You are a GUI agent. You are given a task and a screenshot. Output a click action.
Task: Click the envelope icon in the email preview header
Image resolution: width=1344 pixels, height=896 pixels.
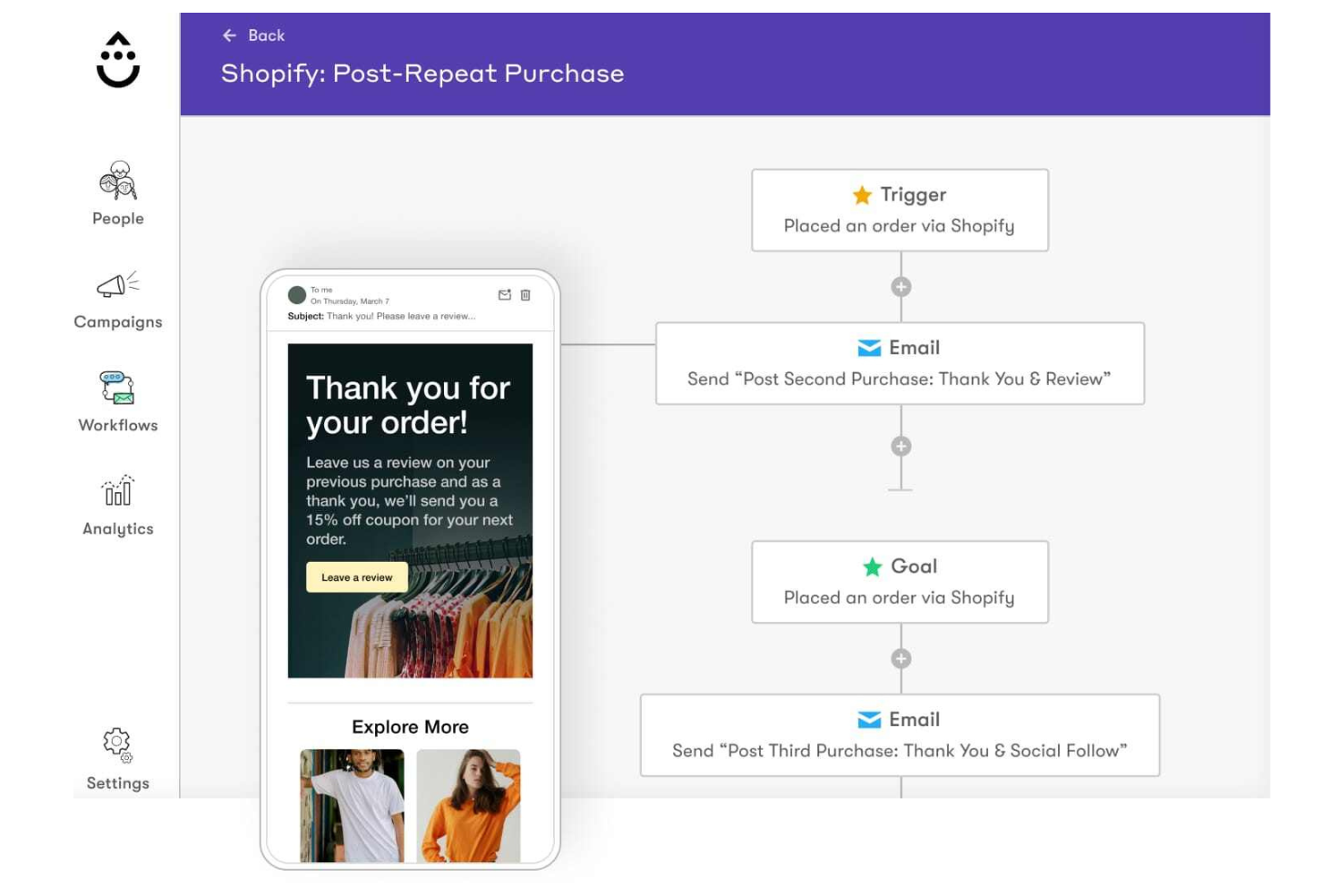[x=505, y=295]
